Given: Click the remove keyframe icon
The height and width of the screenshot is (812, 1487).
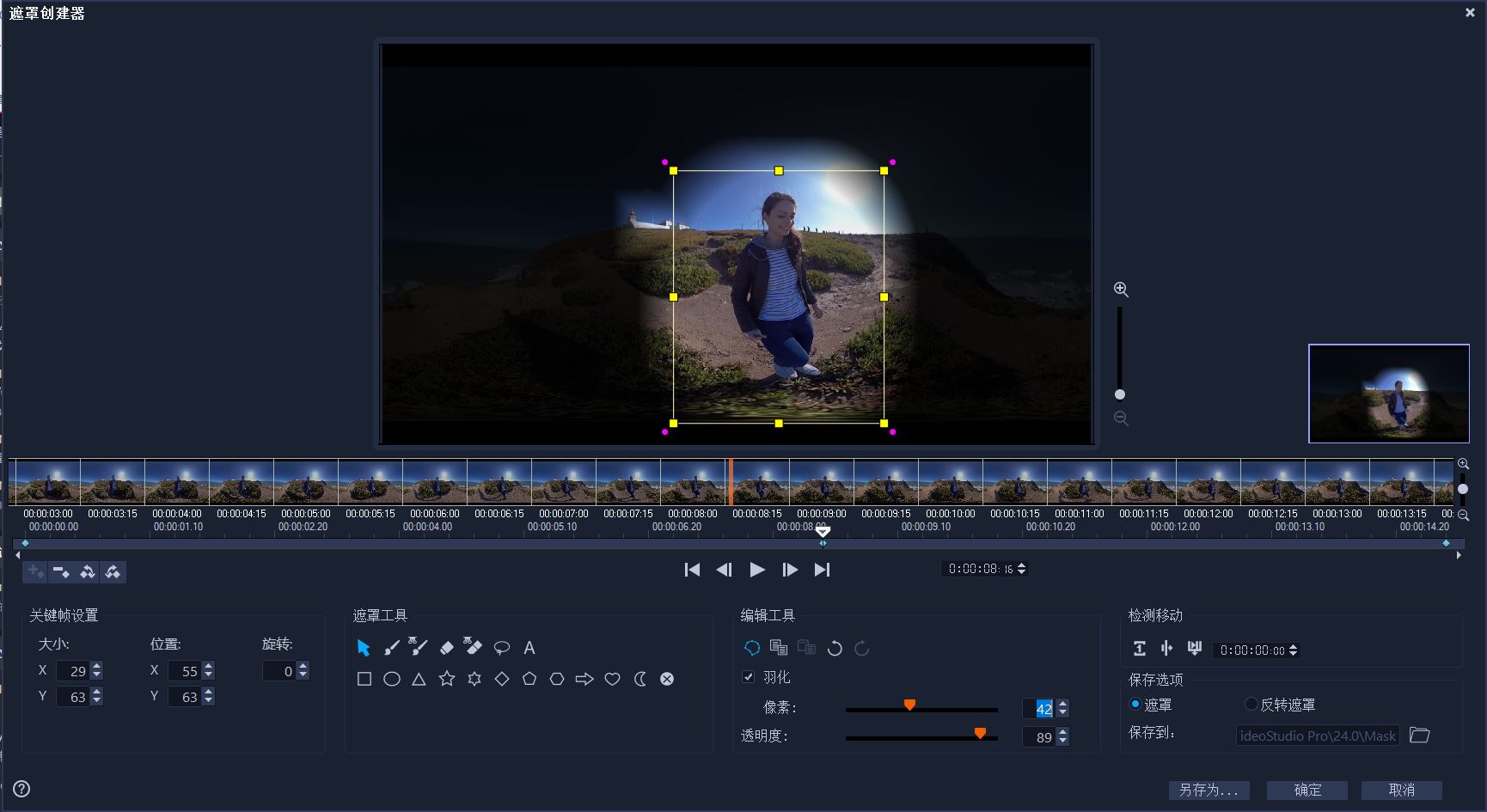Looking at the screenshot, I should 60,571.
